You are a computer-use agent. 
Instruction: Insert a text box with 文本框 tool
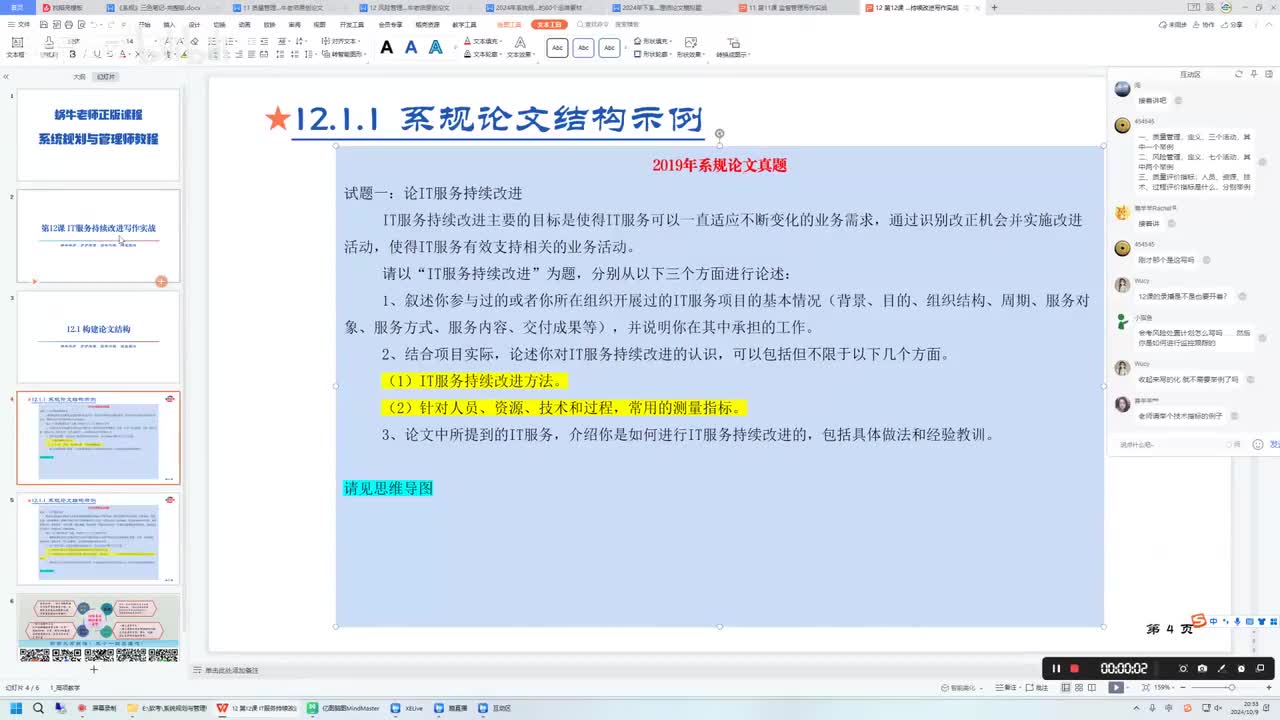(16, 47)
